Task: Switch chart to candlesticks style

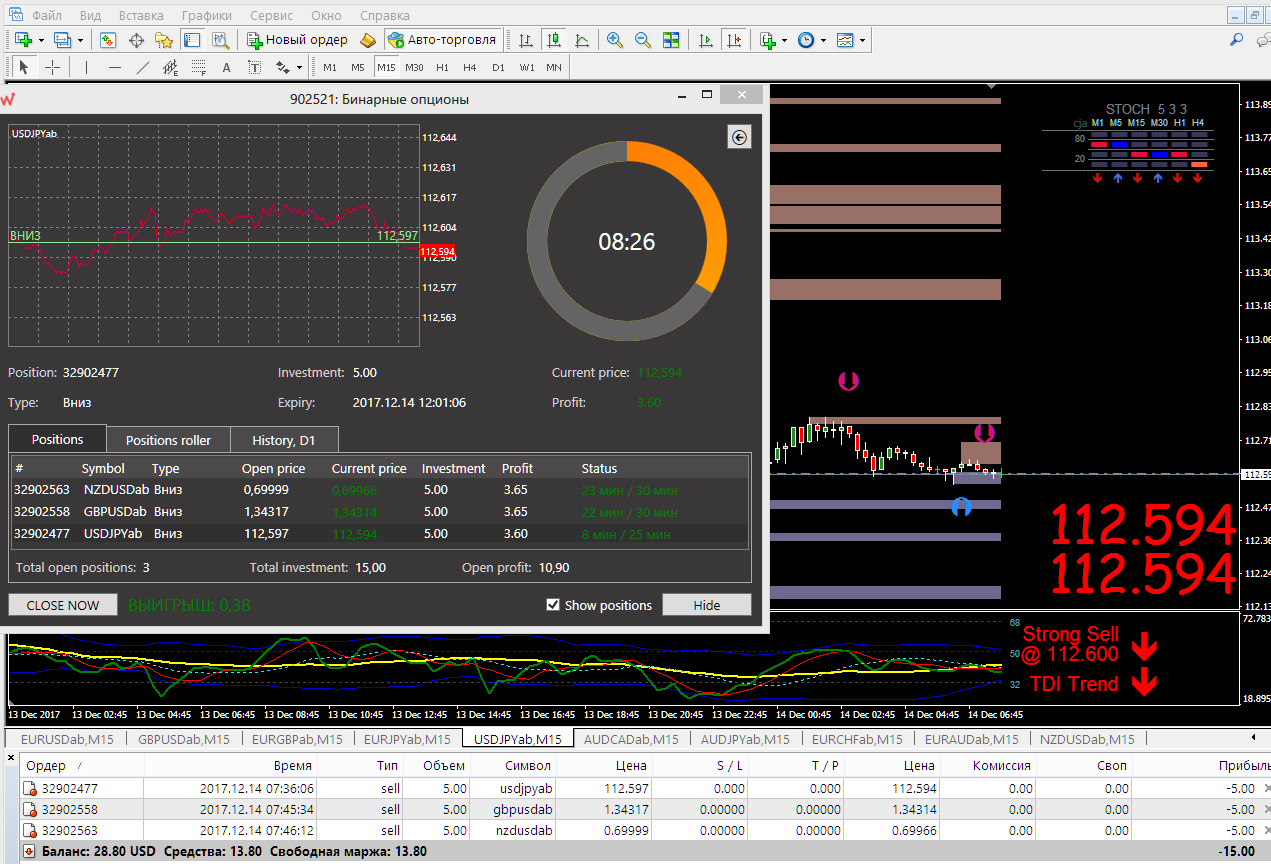Action: click(x=553, y=40)
